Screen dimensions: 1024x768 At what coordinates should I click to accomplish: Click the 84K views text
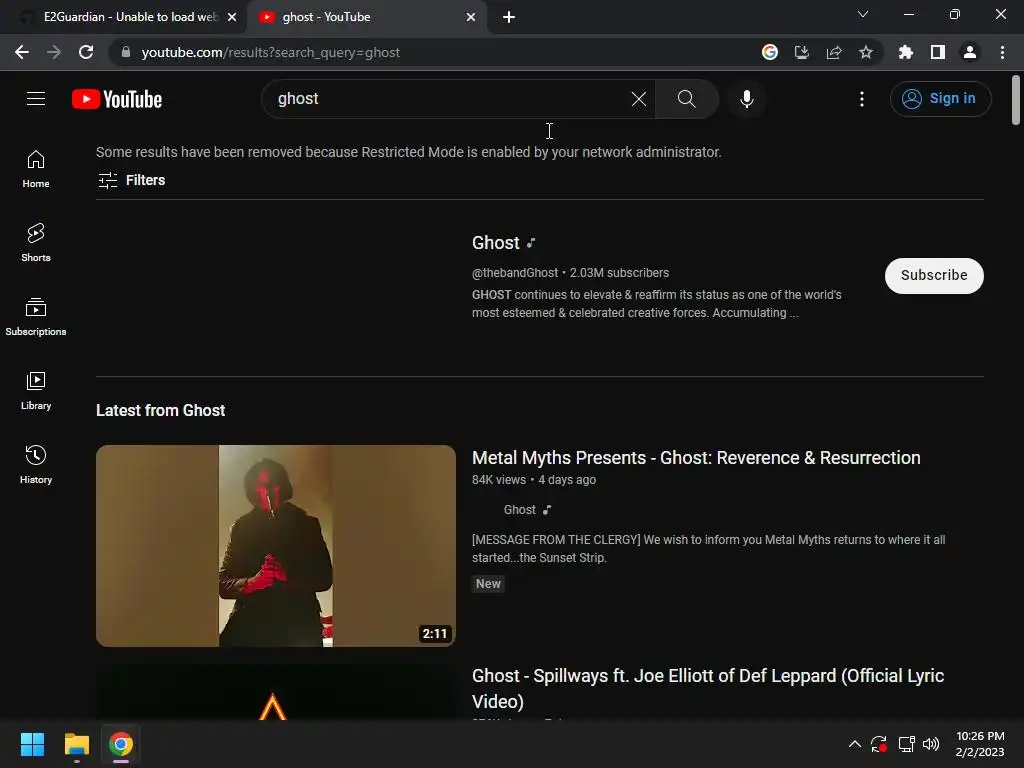tap(499, 480)
